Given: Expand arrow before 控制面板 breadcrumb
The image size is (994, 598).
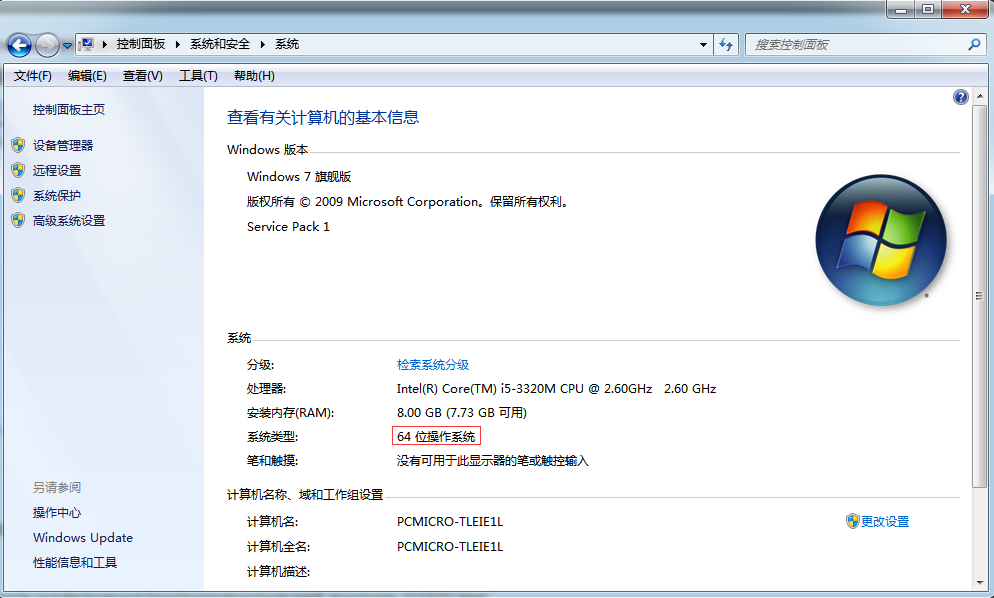Looking at the screenshot, I should [x=105, y=44].
